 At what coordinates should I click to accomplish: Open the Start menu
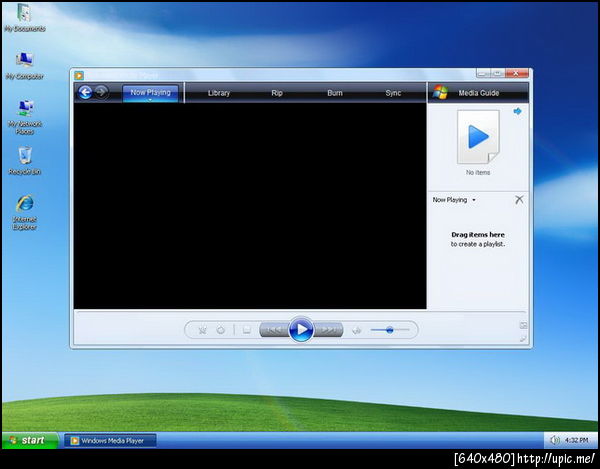point(30,440)
